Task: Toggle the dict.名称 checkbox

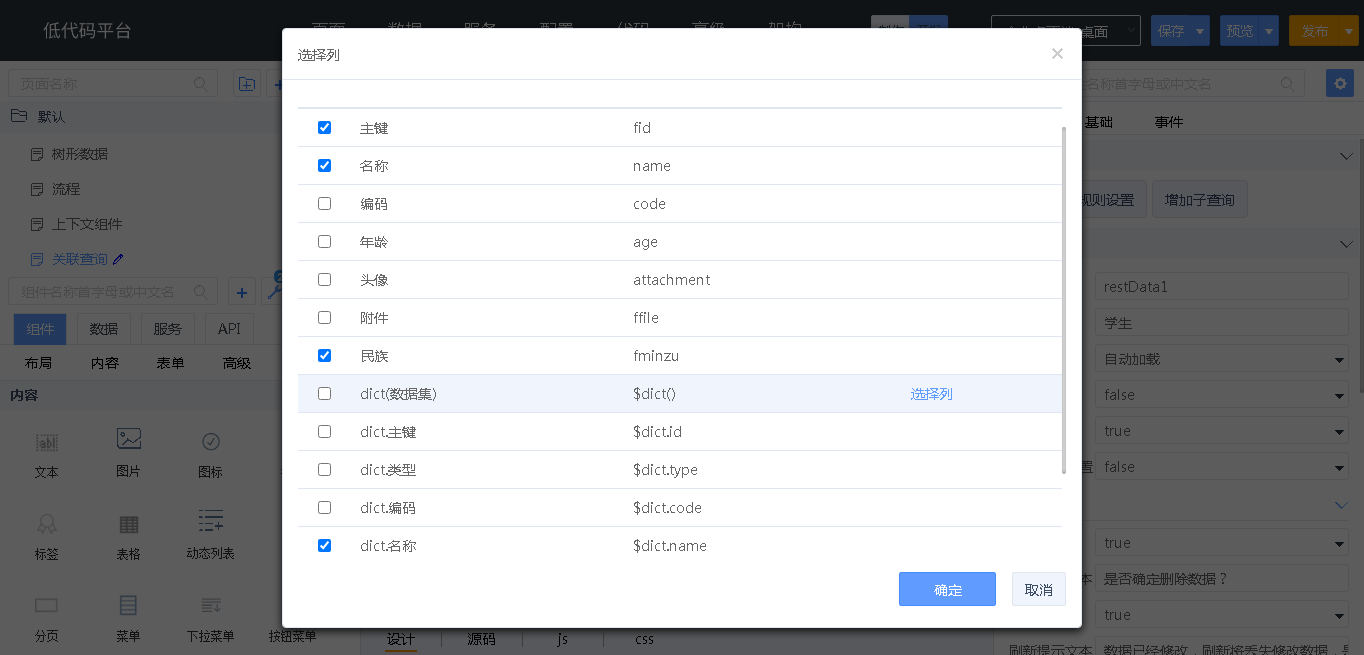Action: tap(324, 546)
